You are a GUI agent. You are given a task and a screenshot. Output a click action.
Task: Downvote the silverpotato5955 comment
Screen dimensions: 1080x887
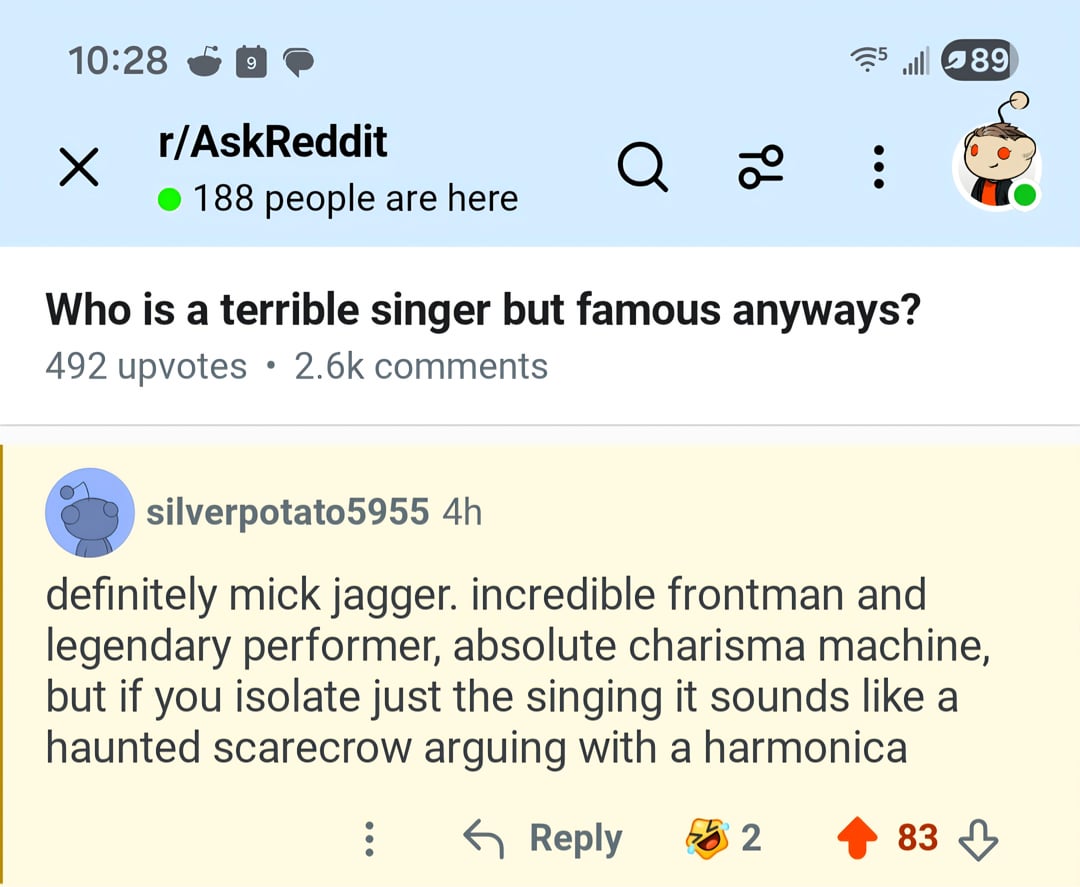(x=978, y=838)
